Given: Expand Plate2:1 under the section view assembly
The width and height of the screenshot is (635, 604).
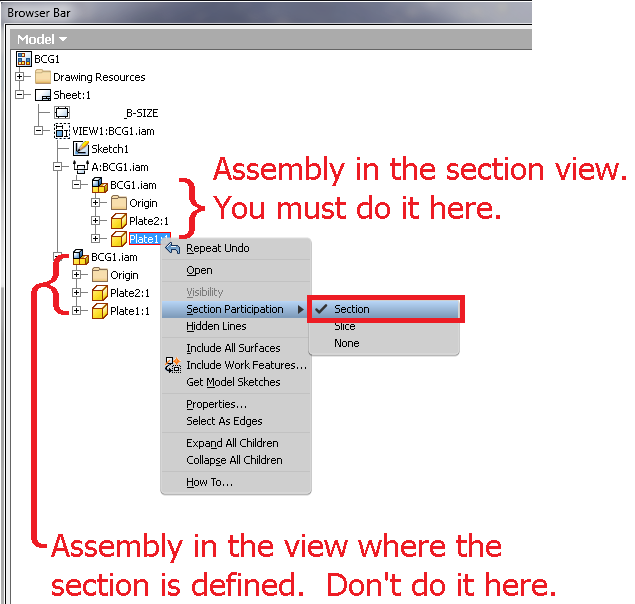Looking at the screenshot, I should (95, 221).
